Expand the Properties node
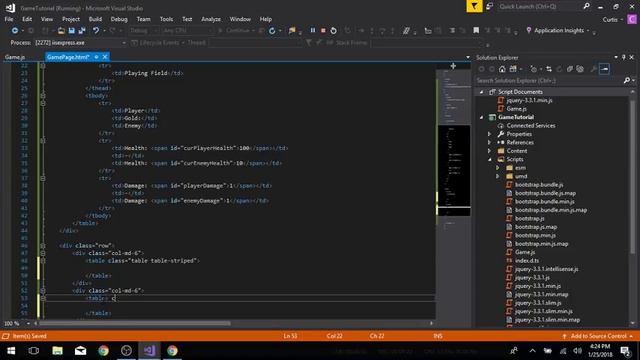The width and height of the screenshot is (640, 360). tap(489, 134)
